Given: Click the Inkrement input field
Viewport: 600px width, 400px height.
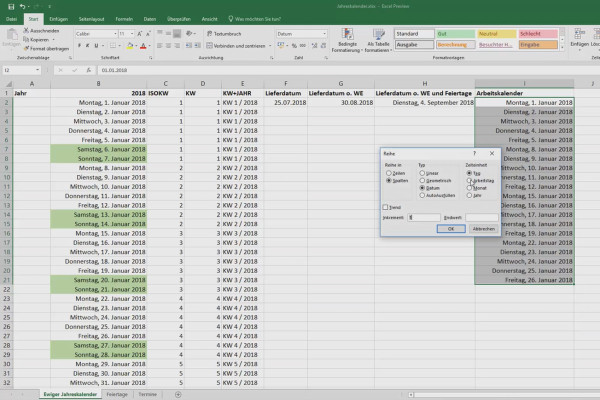Looking at the screenshot, I should point(424,217).
